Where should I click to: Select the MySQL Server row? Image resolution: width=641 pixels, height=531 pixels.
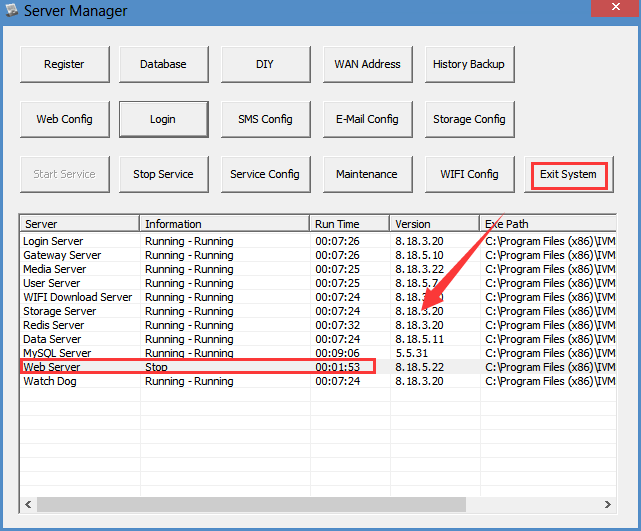pos(318,353)
